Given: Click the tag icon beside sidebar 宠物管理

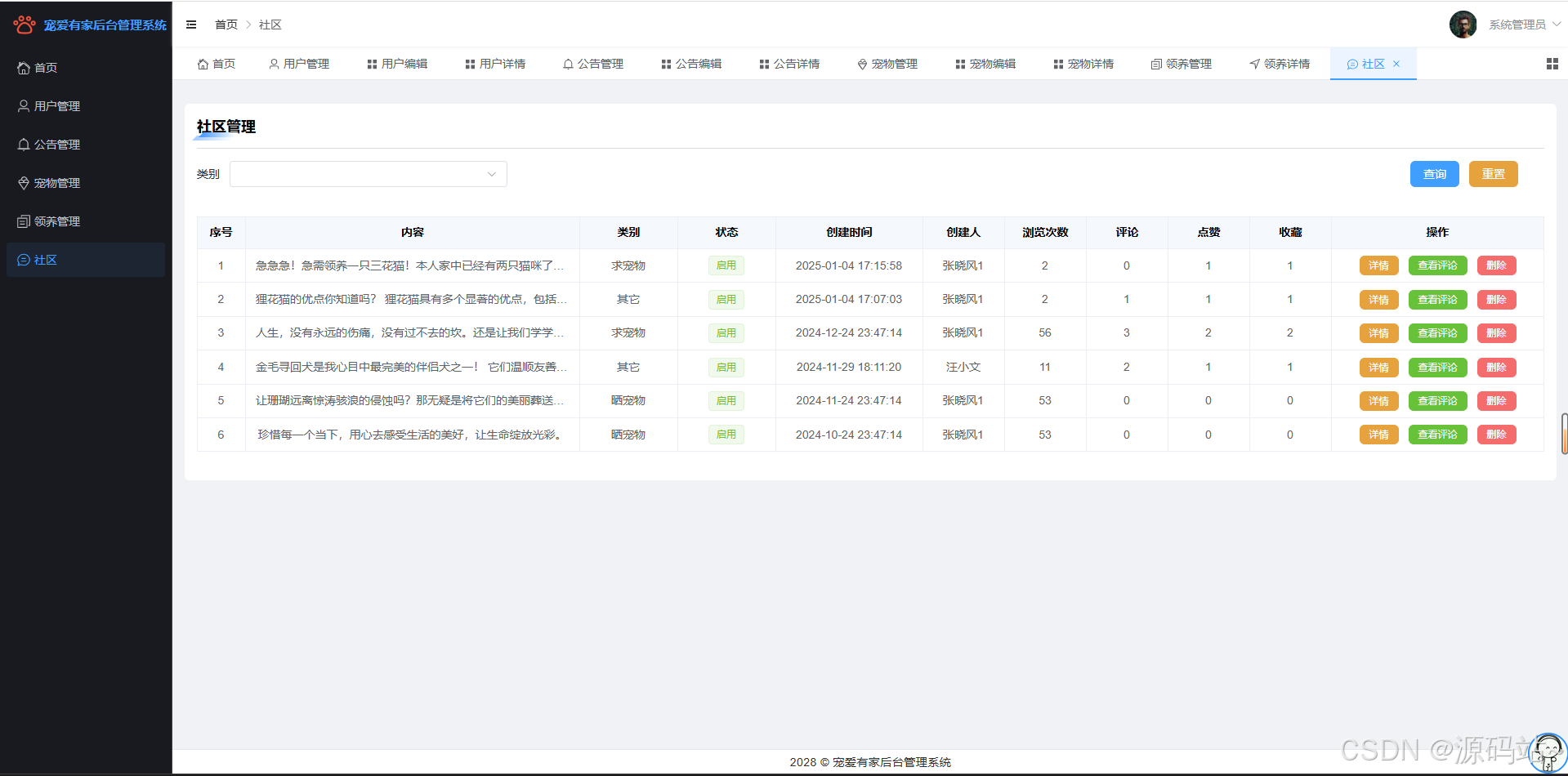Looking at the screenshot, I should click(24, 183).
